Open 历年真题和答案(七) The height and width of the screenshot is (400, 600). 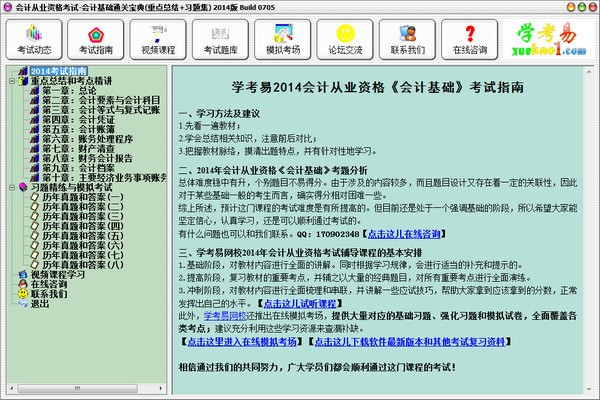point(83,255)
